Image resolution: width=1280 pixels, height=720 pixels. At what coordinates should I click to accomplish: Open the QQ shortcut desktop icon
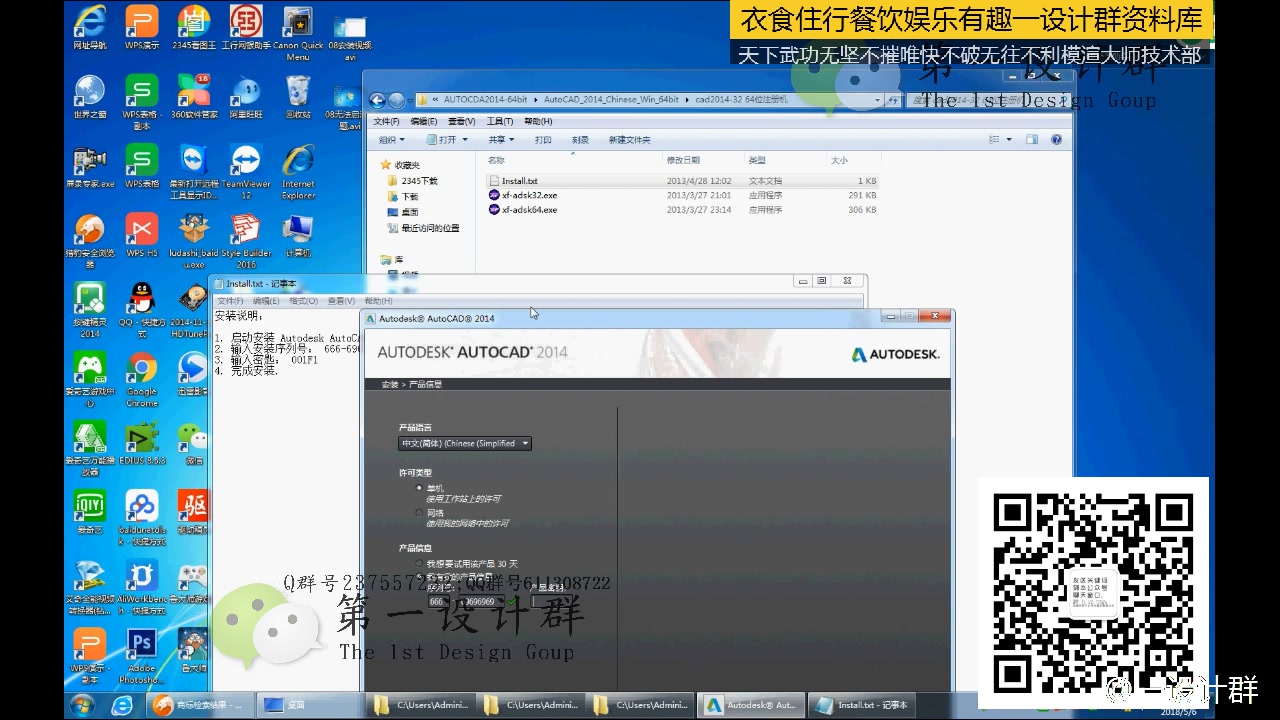pos(142,310)
